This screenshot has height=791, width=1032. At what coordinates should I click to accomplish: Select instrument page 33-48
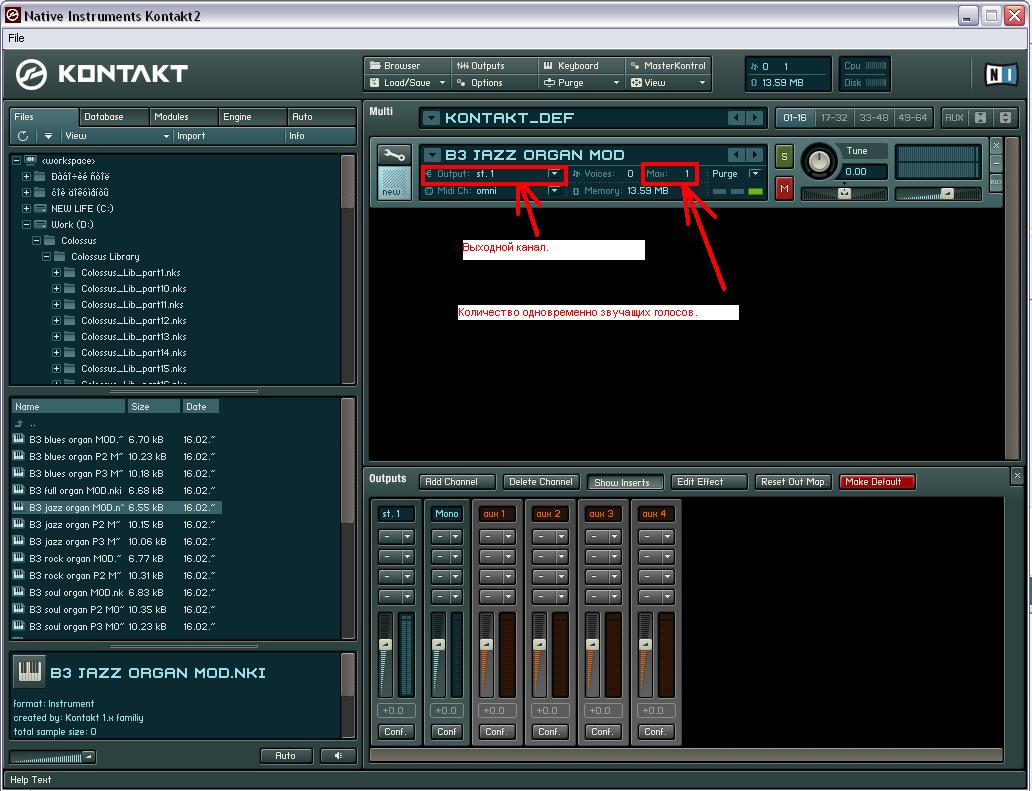[x=873, y=118]
